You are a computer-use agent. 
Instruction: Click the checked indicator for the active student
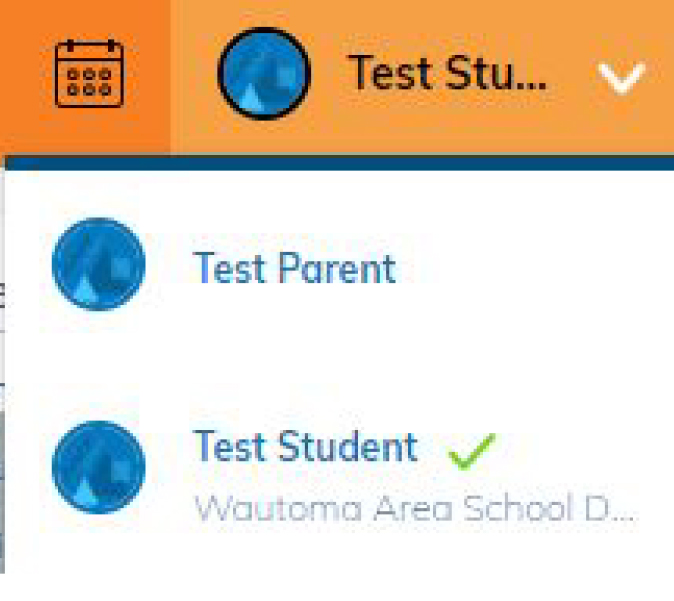pos(472,451)
